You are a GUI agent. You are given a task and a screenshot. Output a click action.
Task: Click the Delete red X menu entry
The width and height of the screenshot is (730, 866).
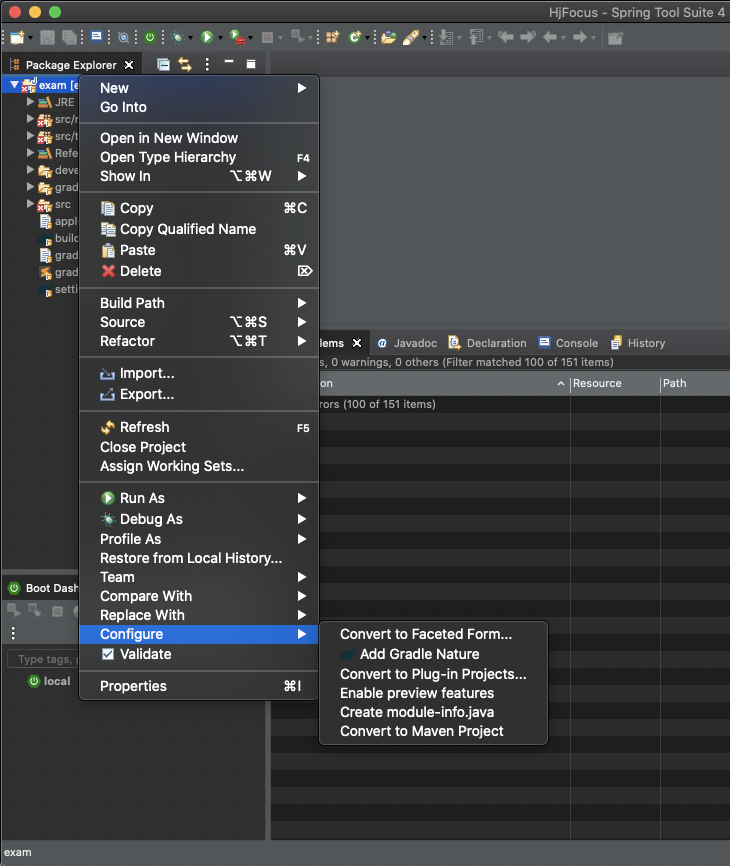pos(199,271)
